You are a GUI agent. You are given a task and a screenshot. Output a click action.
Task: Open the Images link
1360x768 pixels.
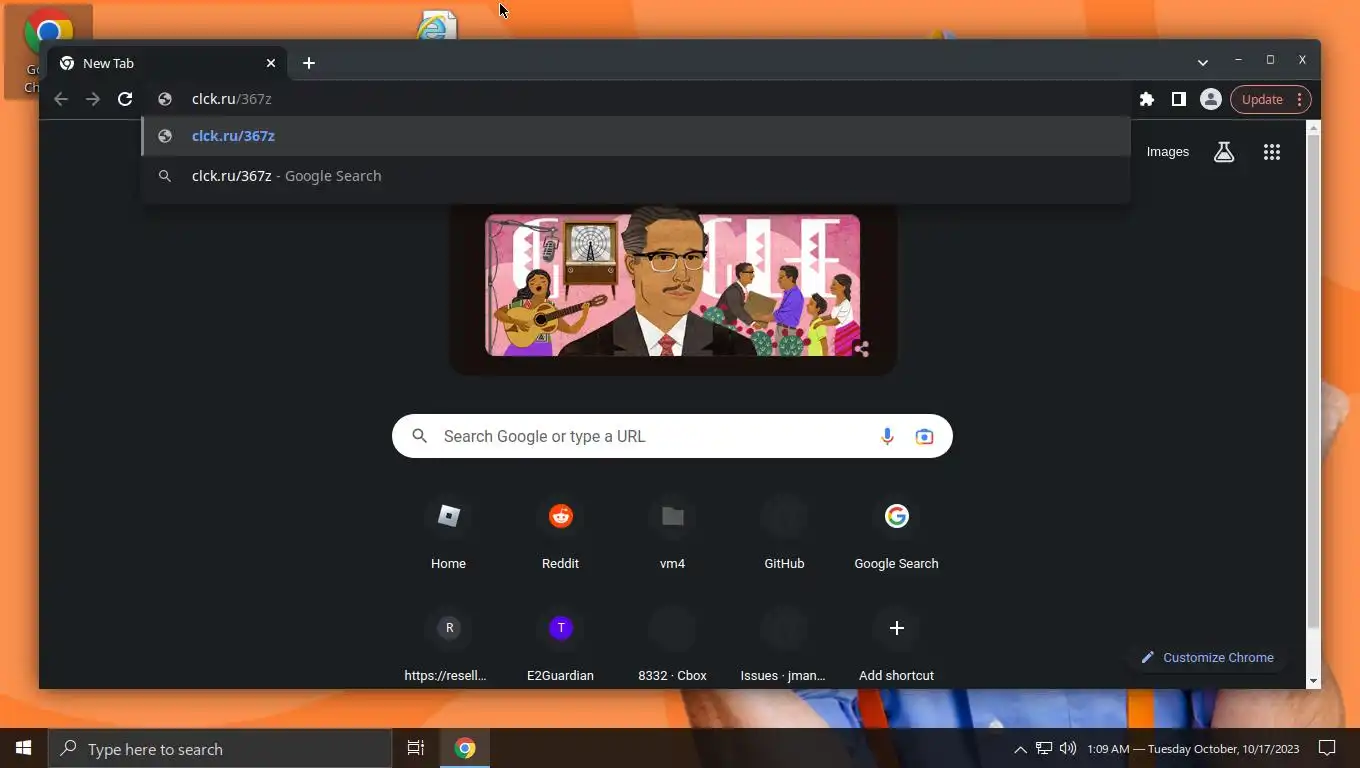point(1168,152)
